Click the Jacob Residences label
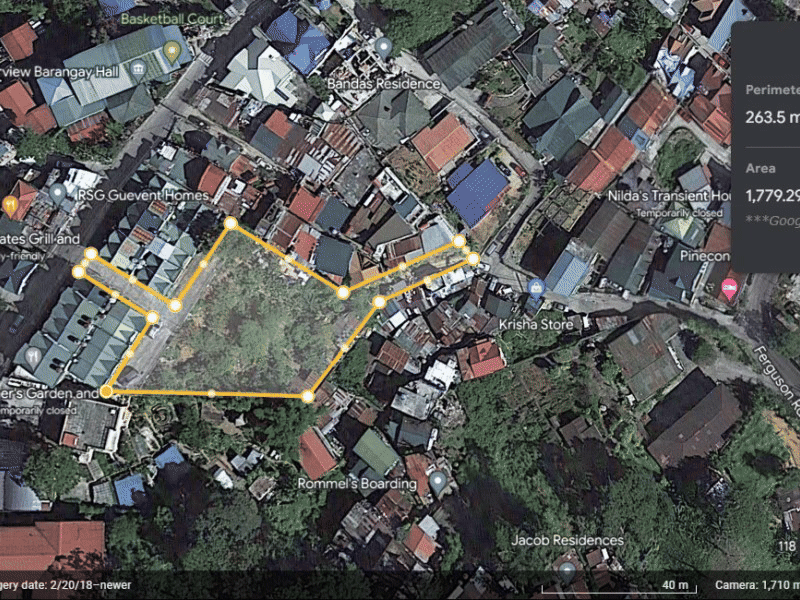 click(567, 538)
